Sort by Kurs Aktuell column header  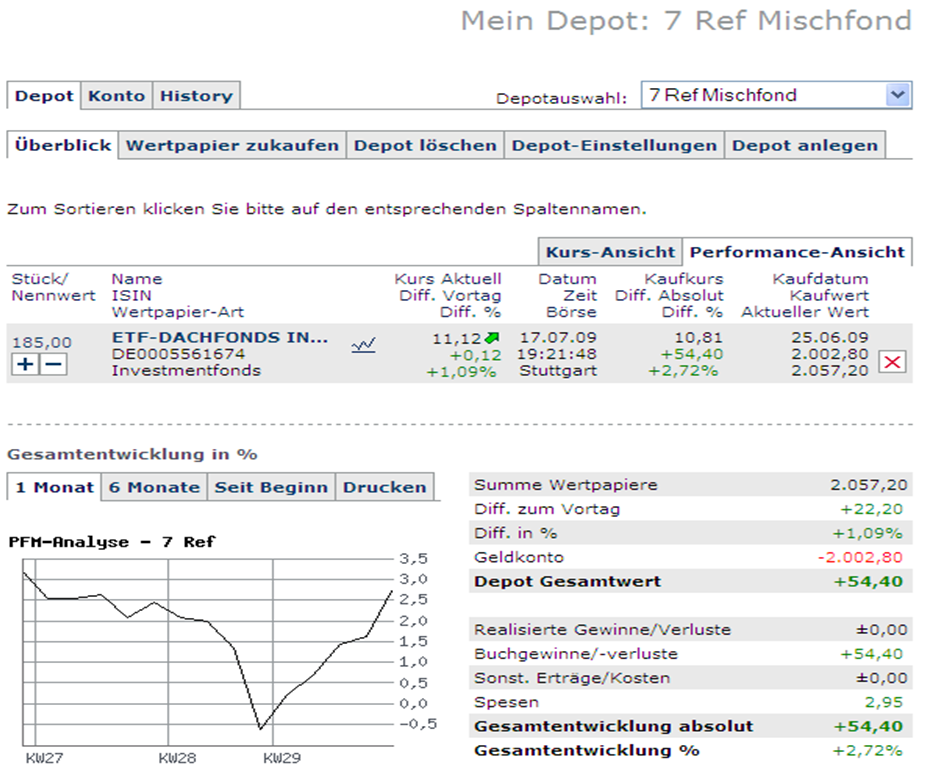click(x=448, y=279)
